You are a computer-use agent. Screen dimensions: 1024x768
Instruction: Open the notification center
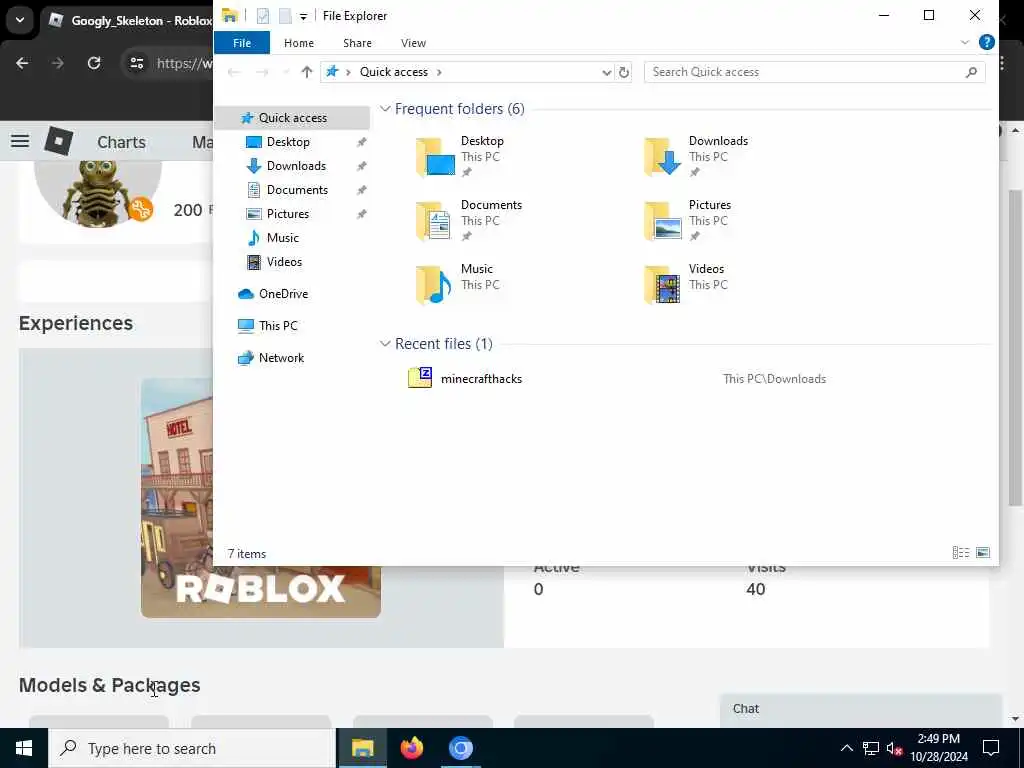point(991,748)
